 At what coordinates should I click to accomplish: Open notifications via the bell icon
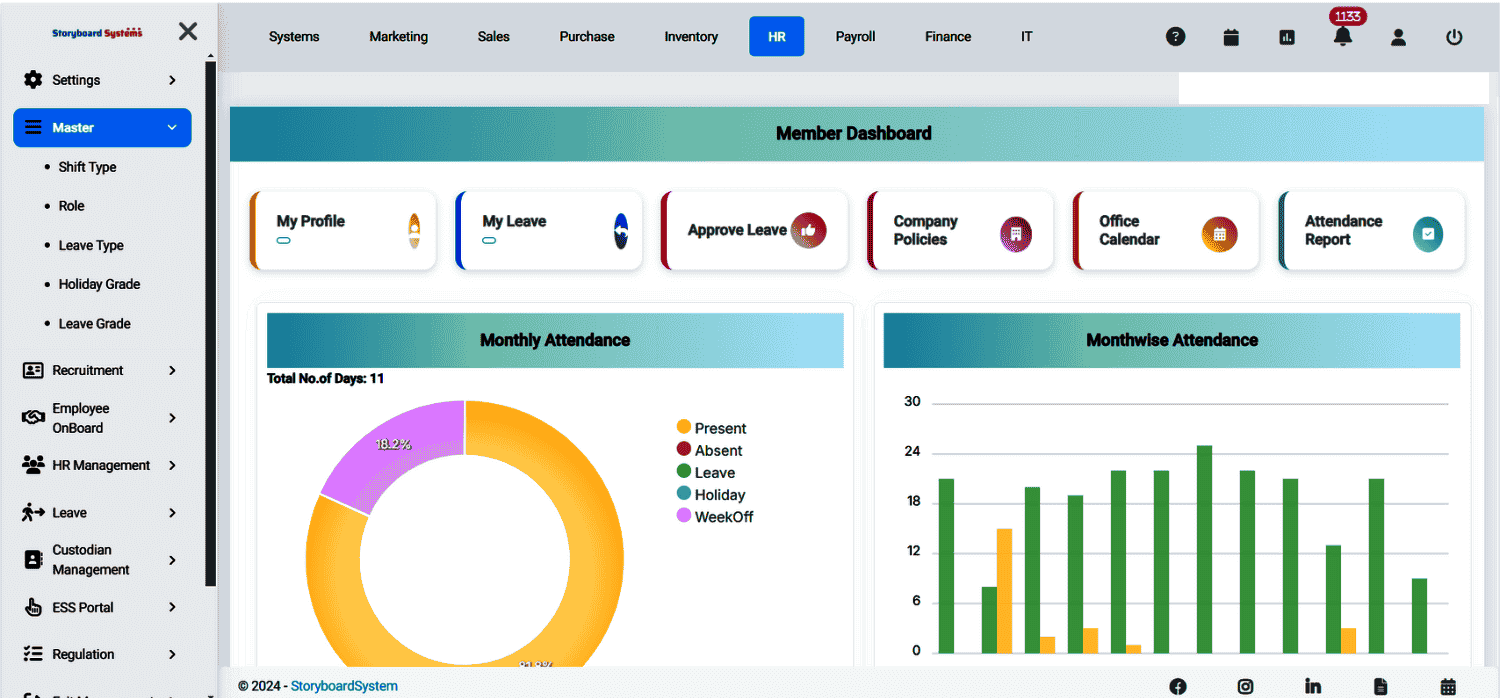tap(1343, 37)
